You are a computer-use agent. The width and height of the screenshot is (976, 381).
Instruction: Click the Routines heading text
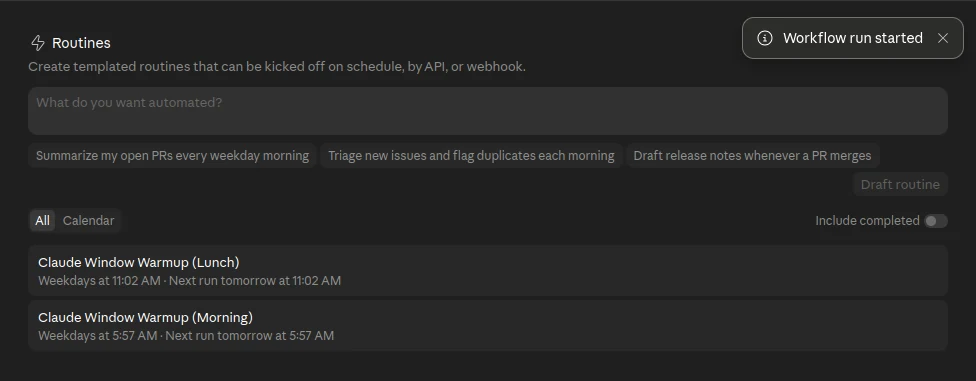81,43
